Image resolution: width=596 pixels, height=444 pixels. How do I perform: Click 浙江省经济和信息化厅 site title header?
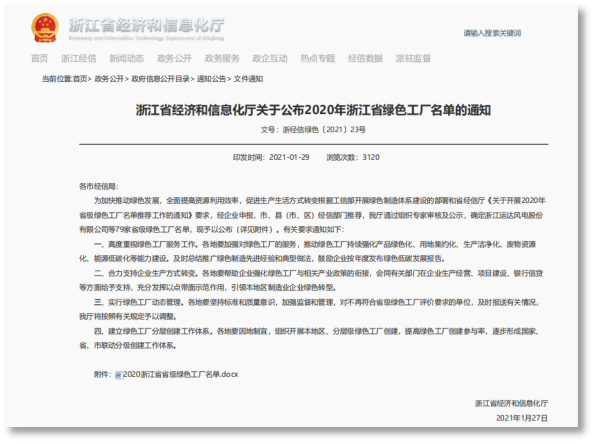[146, 25]
